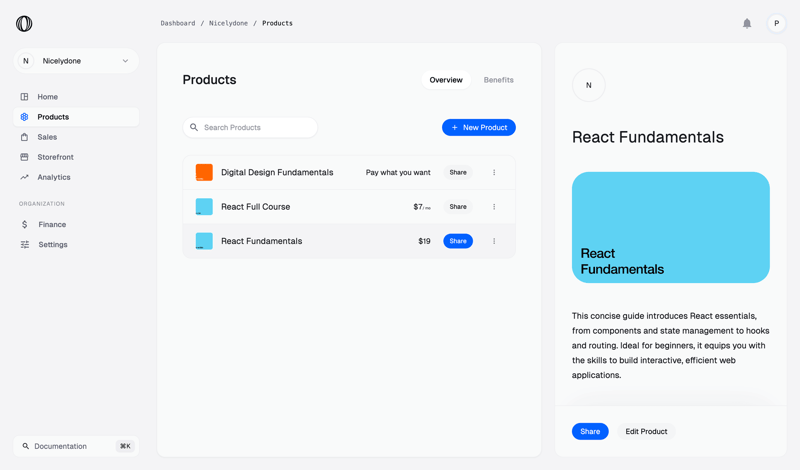Expand the Nicelydone organization dropdown chevron

[x=125, y=61]
